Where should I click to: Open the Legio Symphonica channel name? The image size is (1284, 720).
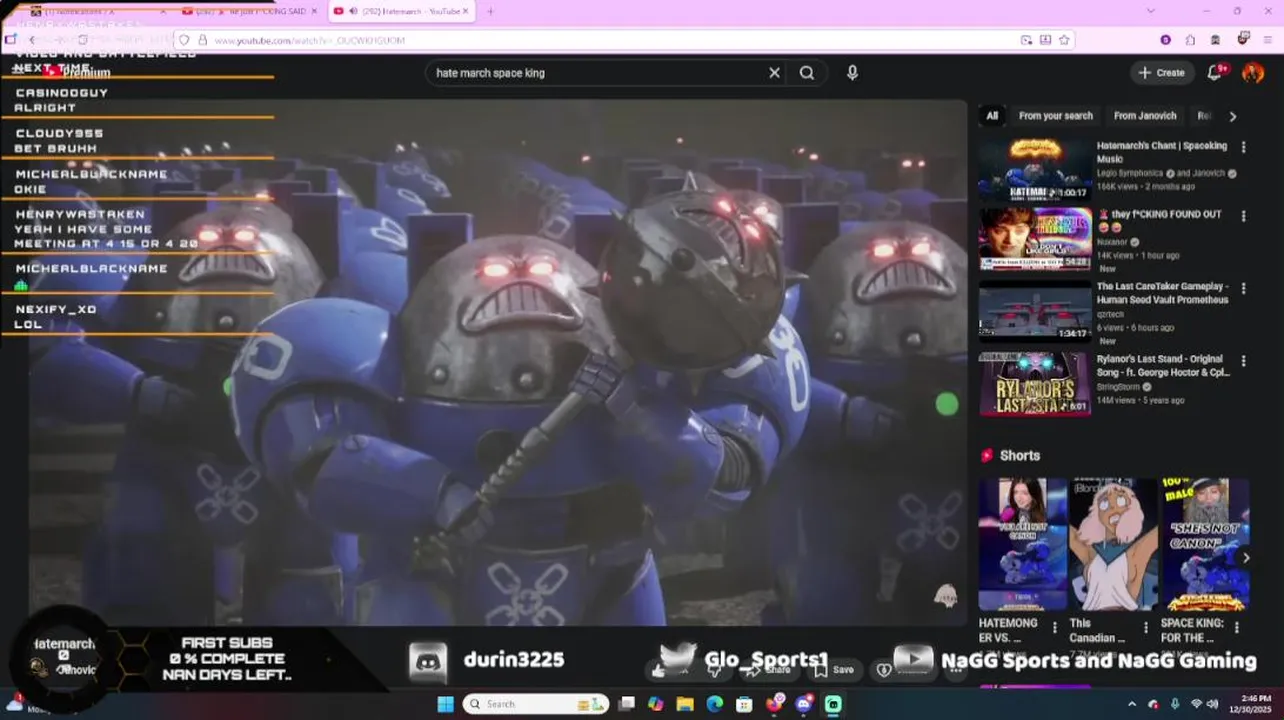click(1130, 173)
